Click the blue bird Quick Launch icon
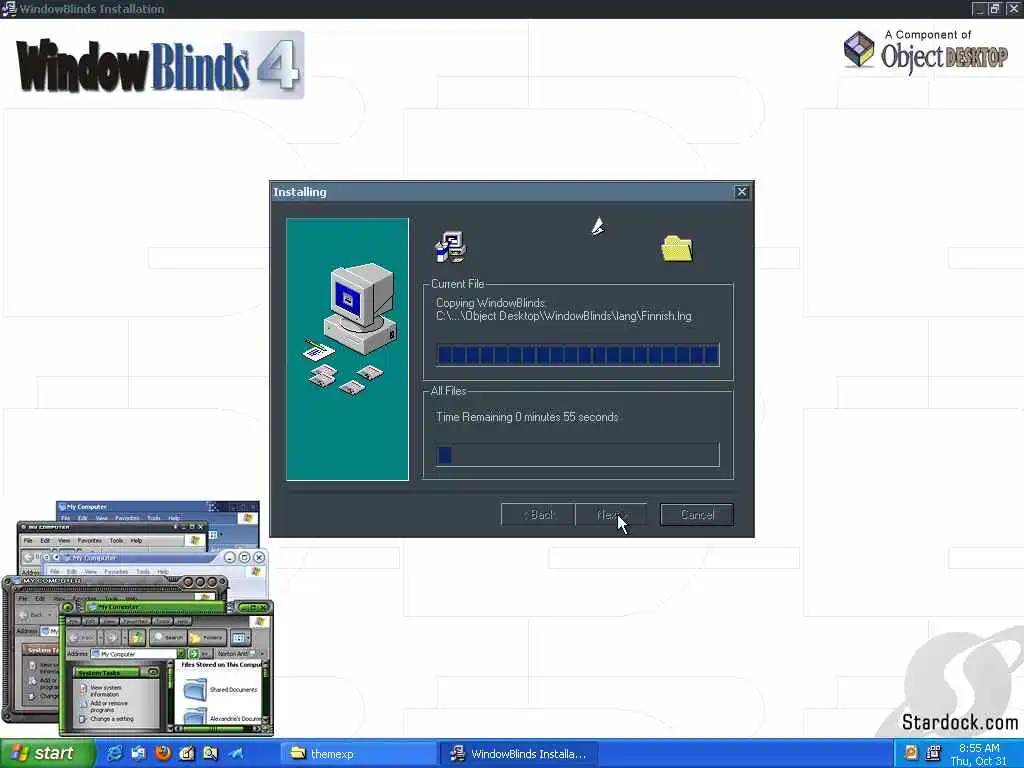1024x768 pixels. click(x=235, y=754)
